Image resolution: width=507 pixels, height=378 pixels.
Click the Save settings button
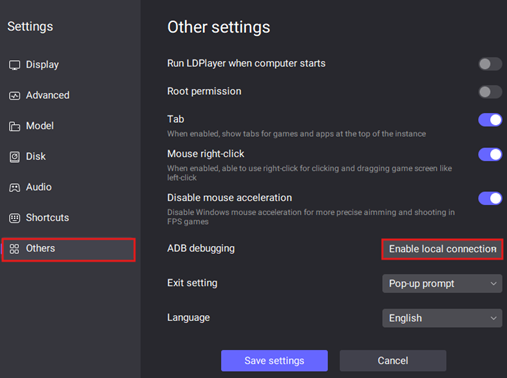coord(274,361)
